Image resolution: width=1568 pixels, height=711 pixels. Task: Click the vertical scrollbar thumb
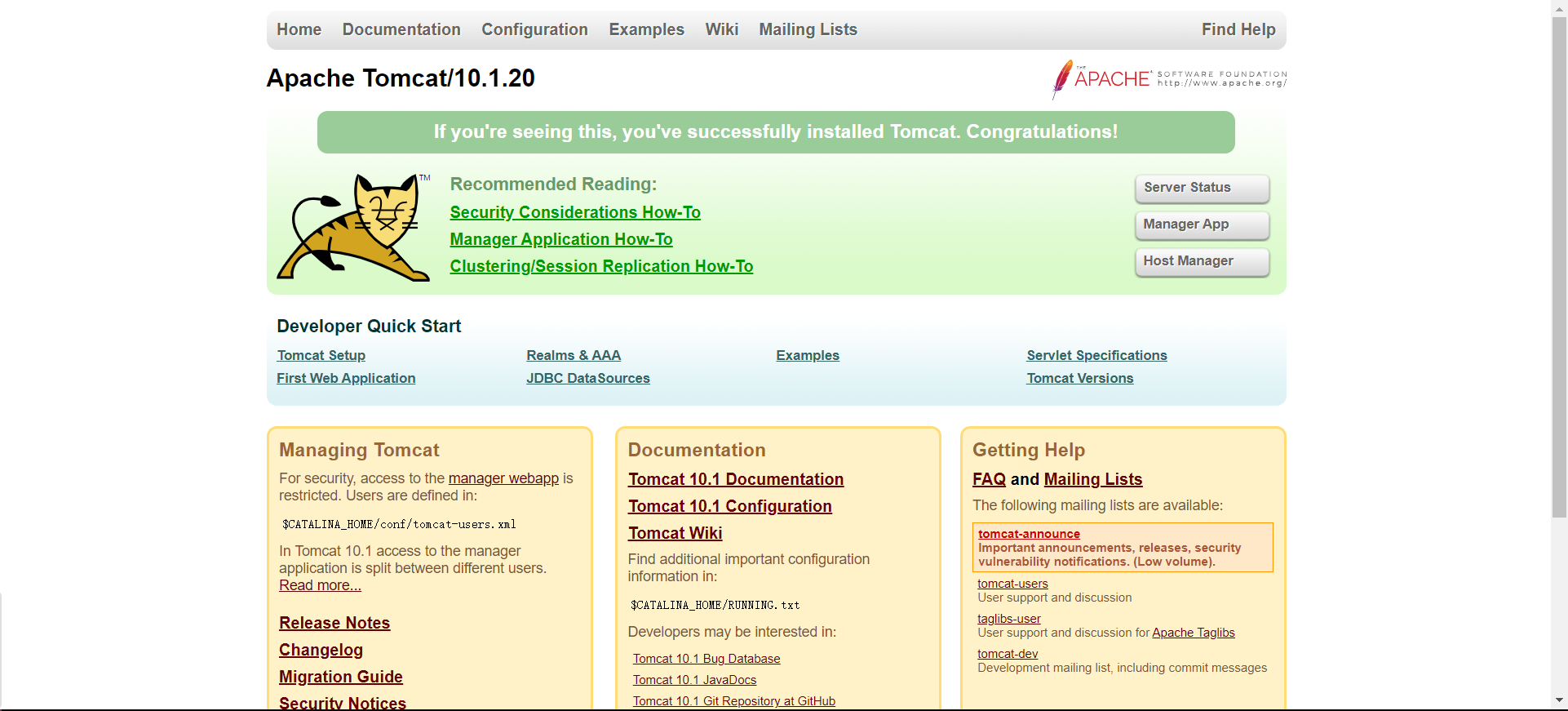tap(1559, 267)
